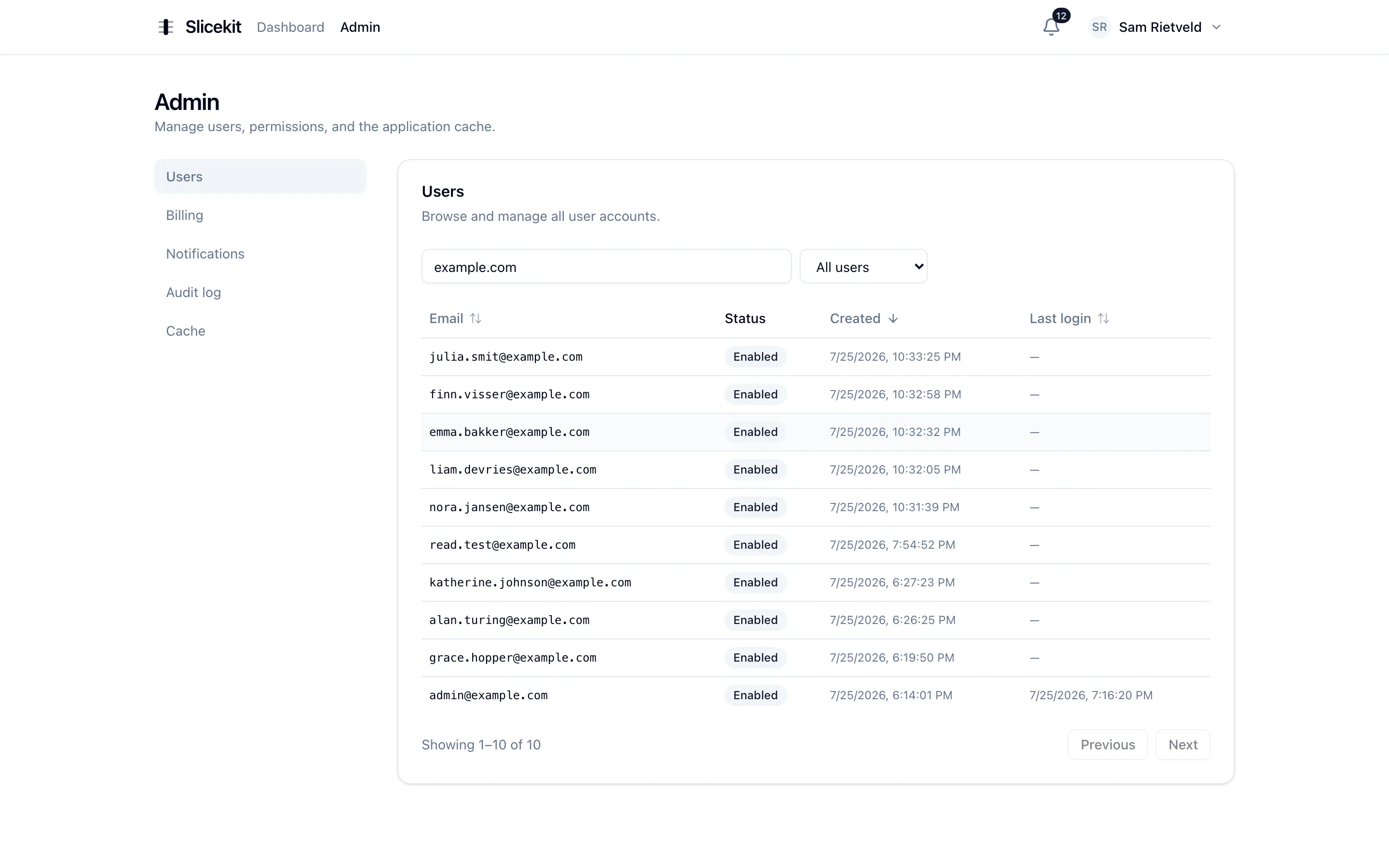This screenshot has width=1389, height=868.
Task: Toggle Created column sort arrow
Action: click(893, 319)
